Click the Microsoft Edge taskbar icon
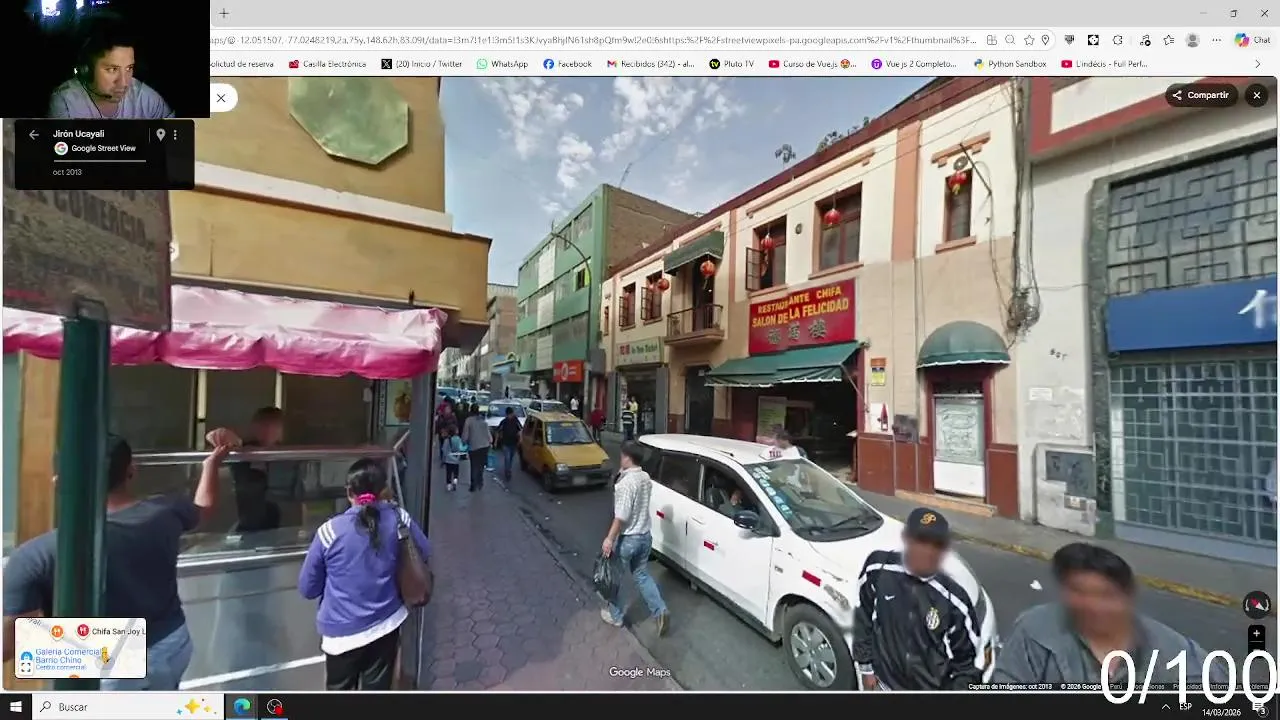The height and width of the screenshot is (720, 1280). tap(242, 707)
